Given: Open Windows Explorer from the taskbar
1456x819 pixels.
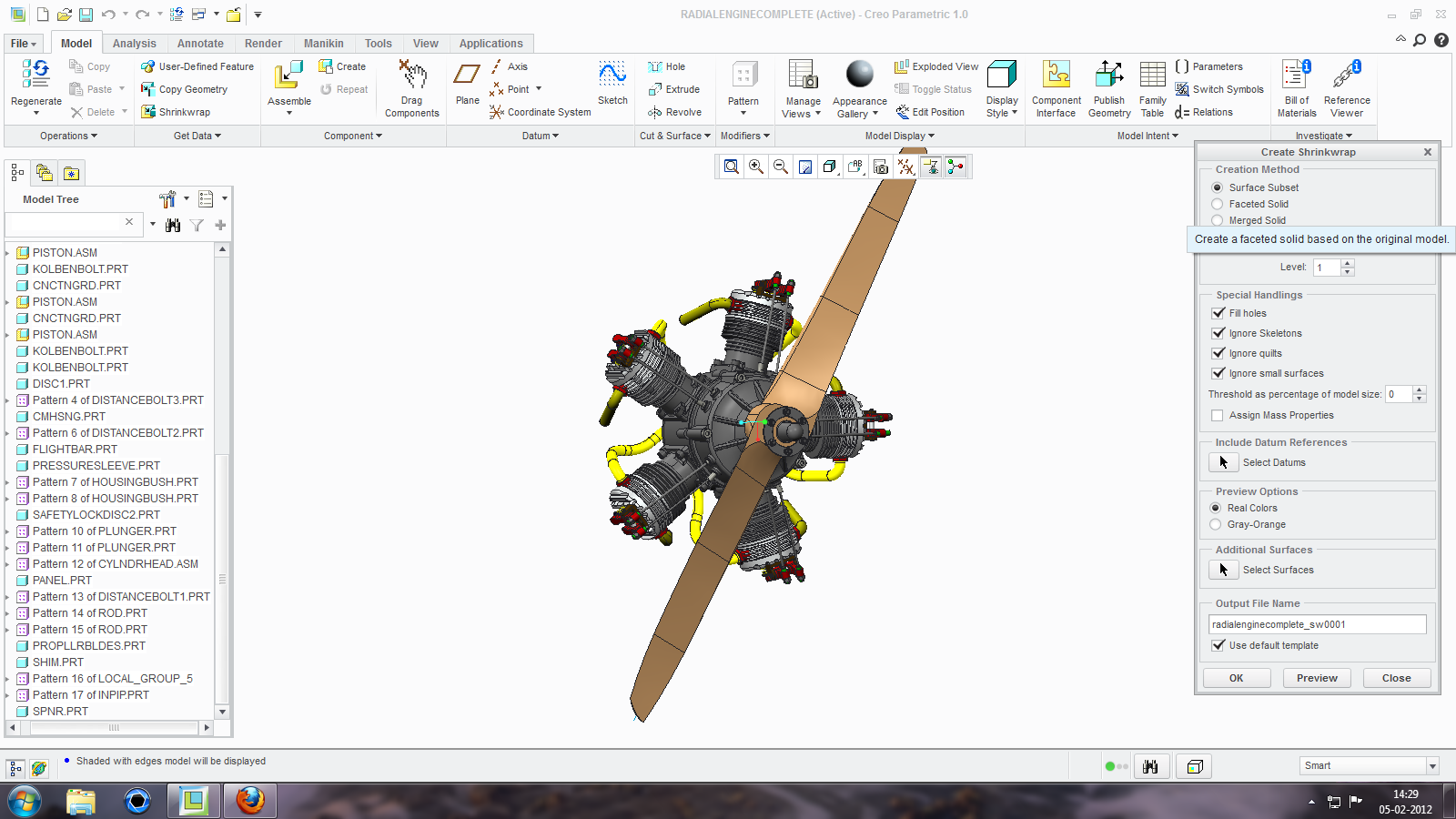Looking at the screenshot, I should [81, 801].
